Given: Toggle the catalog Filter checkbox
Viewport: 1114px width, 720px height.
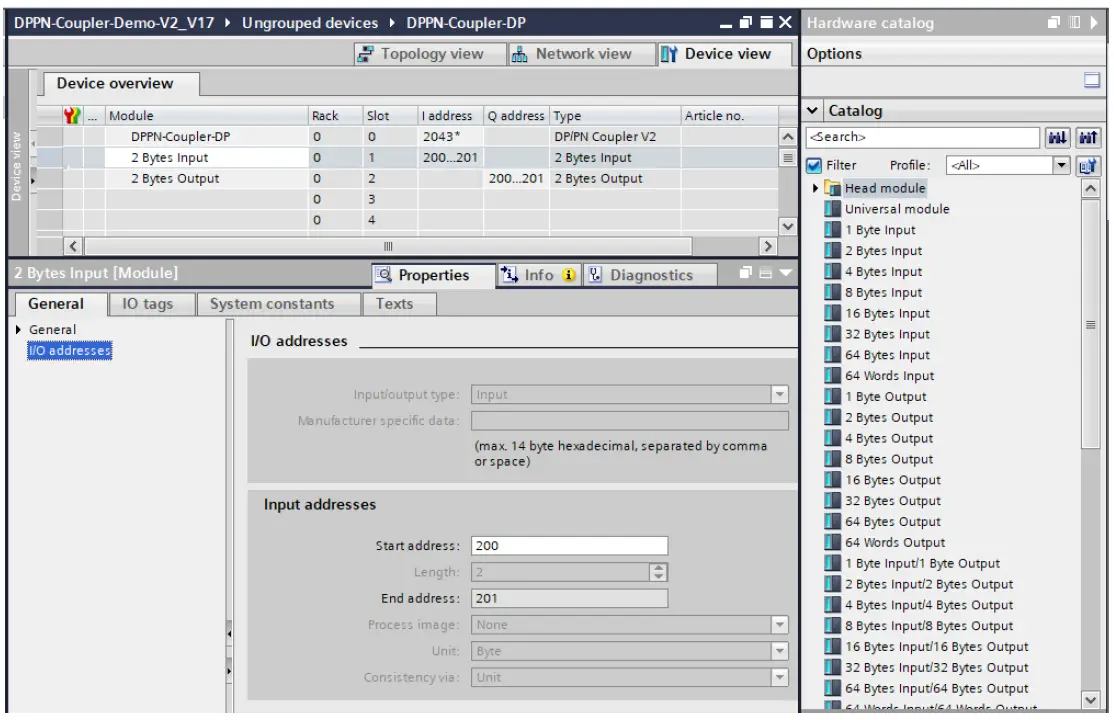Looking at the screenshot, I should (x=814, y=166).
